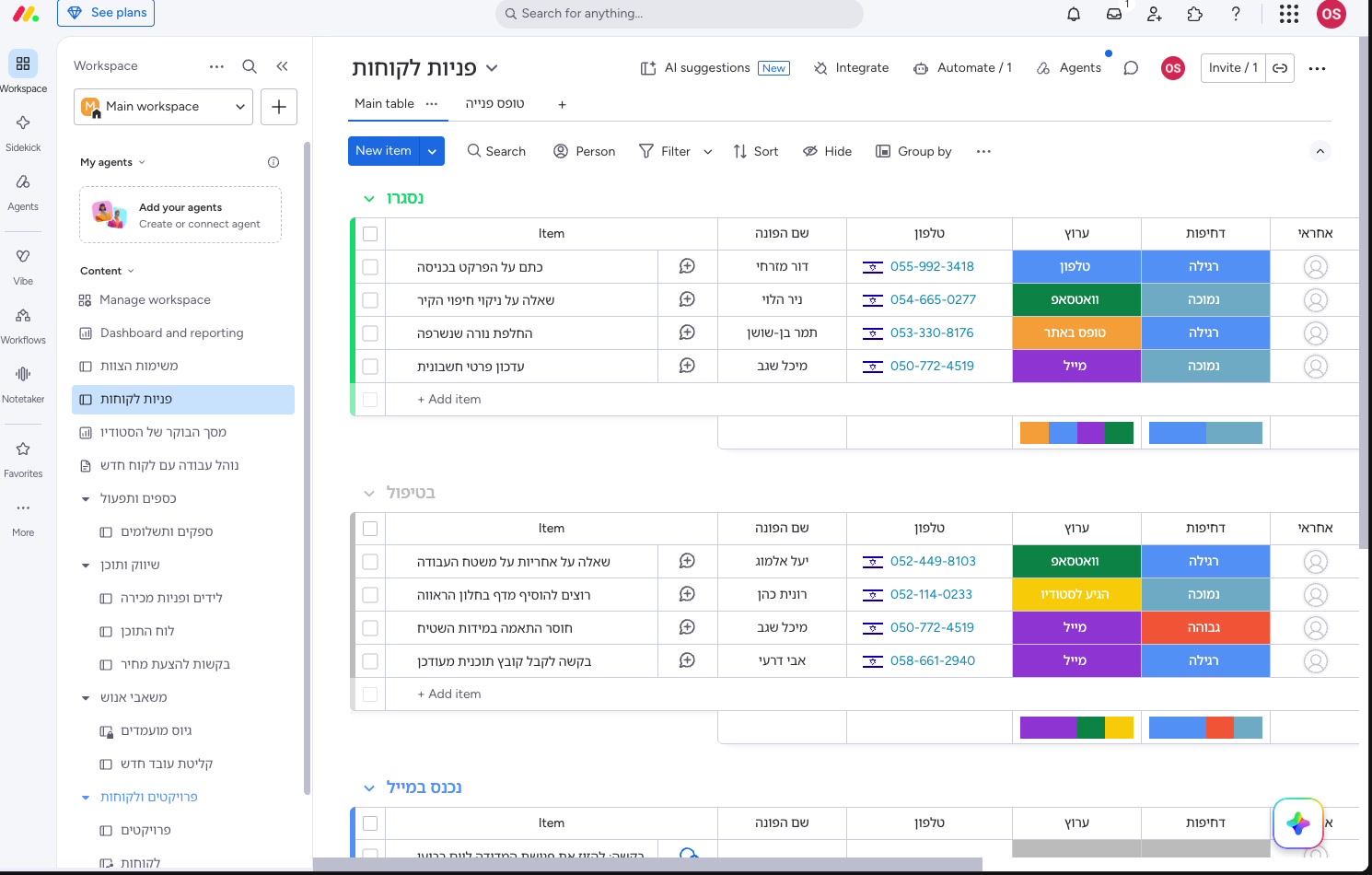Check the row with phone 055-992-3418
This screenshot has height=875, width=1372.
click(x=370, y=267)
